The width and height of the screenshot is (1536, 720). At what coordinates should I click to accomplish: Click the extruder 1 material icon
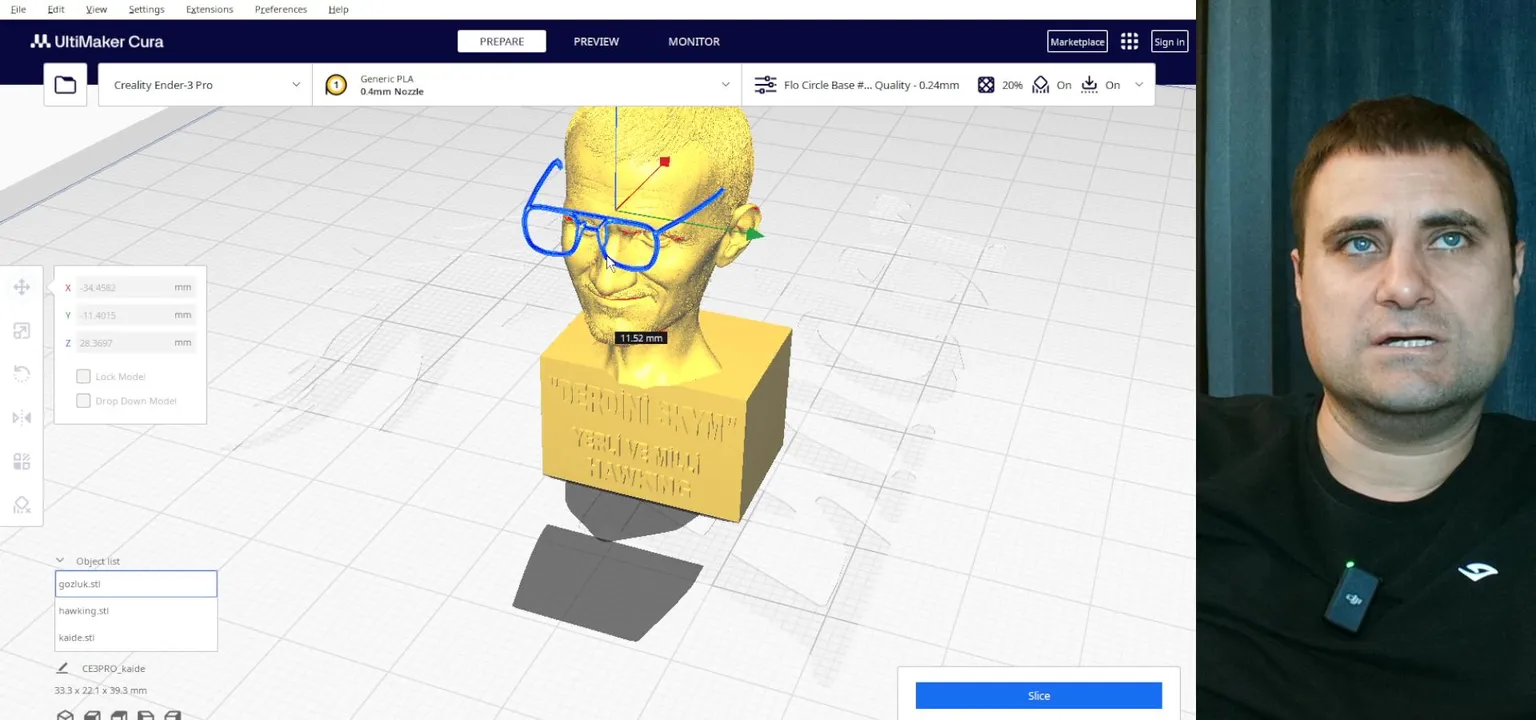click(x=336, y=85)
